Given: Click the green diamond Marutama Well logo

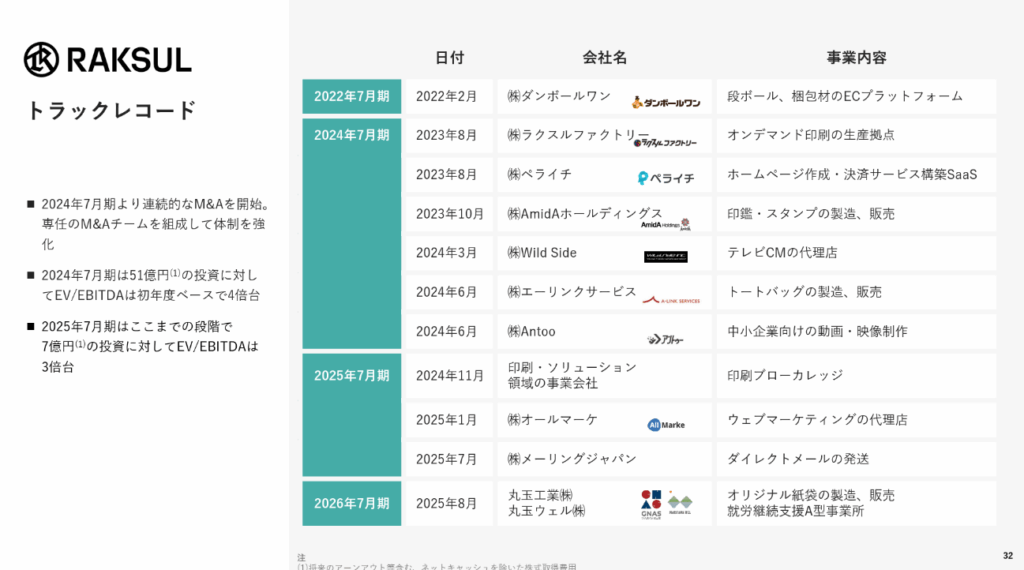Looking at the screenshot, I should (x=680, y=503).
